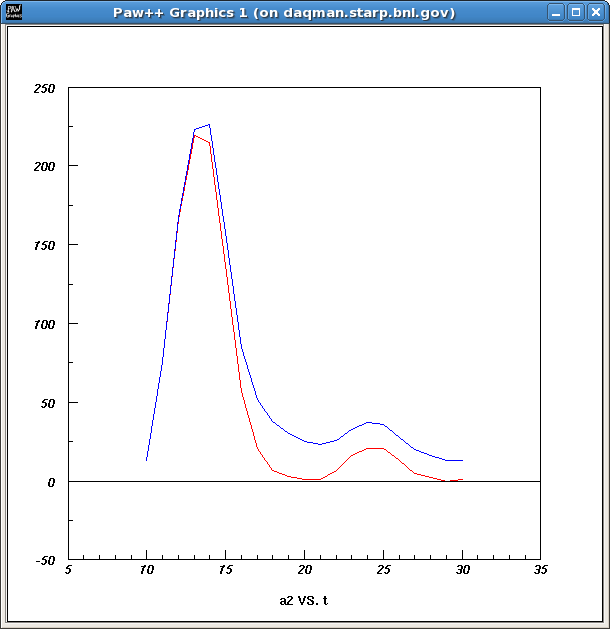Click the y-axis label -50
The height and width of the screenshot is (629, 610).
(x=45, y=560)
